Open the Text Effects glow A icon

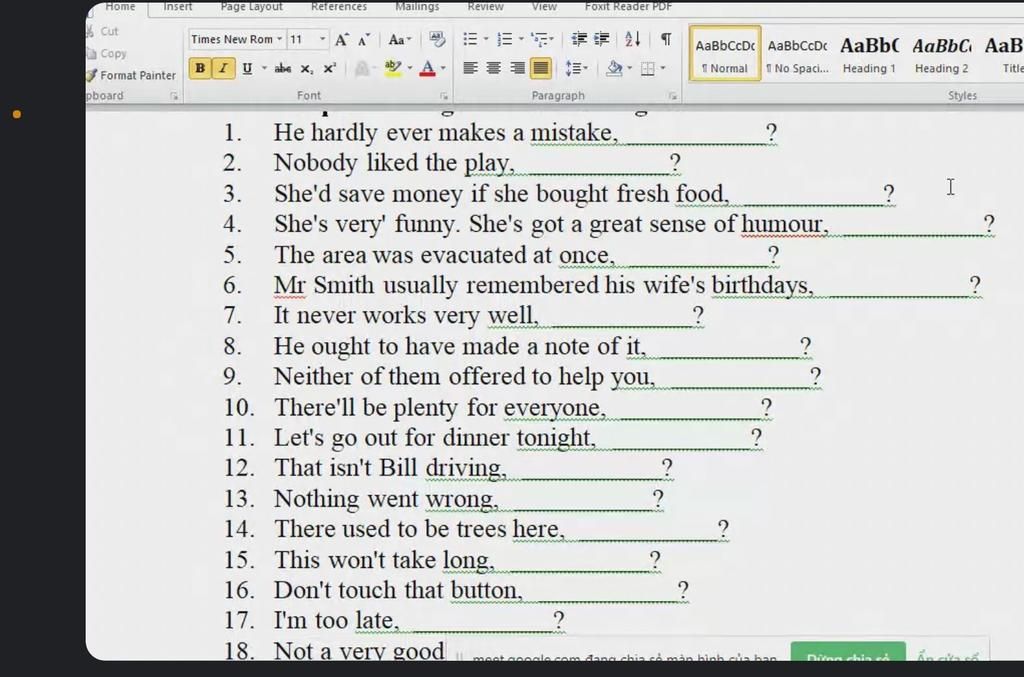pos(361,69)
